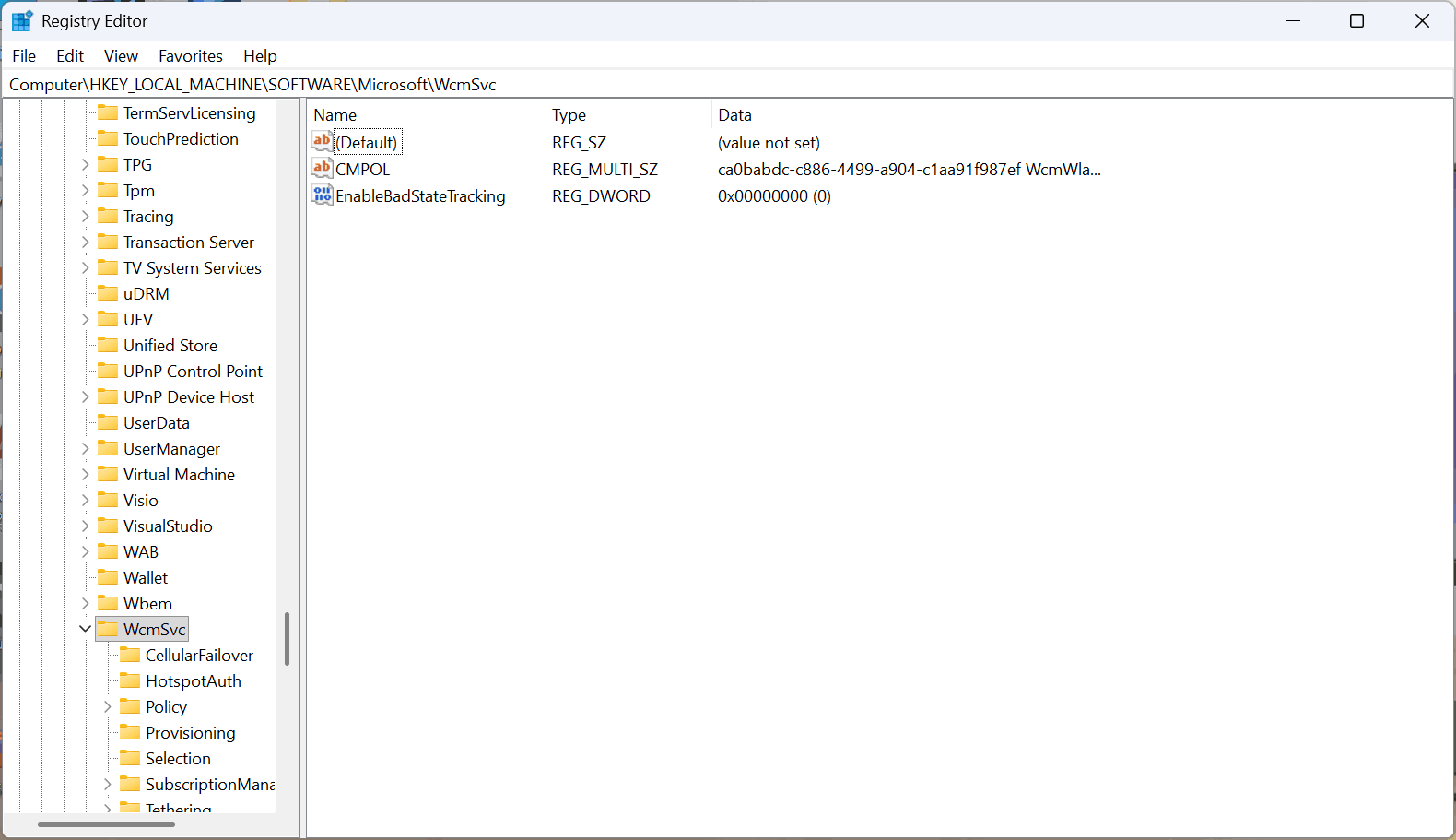Sort values by Type column header
Viewport: 1456px width, 840px height.
point(628,115)
